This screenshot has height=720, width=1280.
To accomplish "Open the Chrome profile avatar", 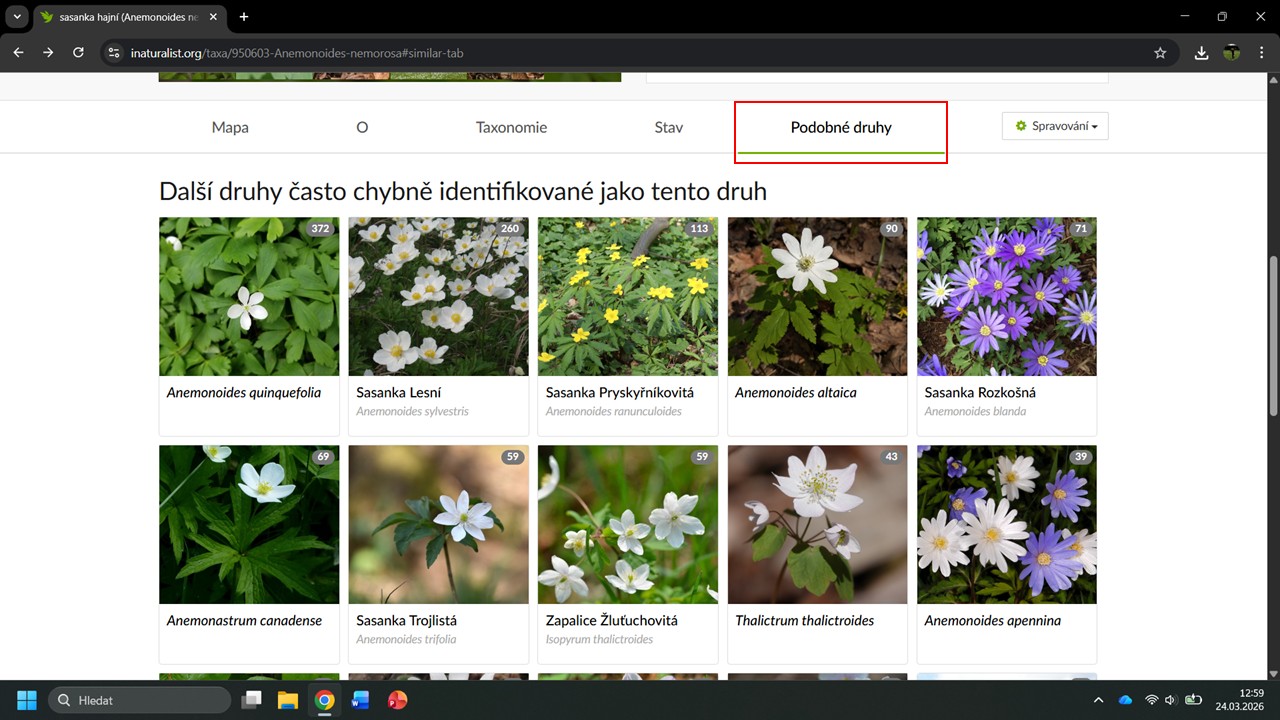I will pos(1232,53).
